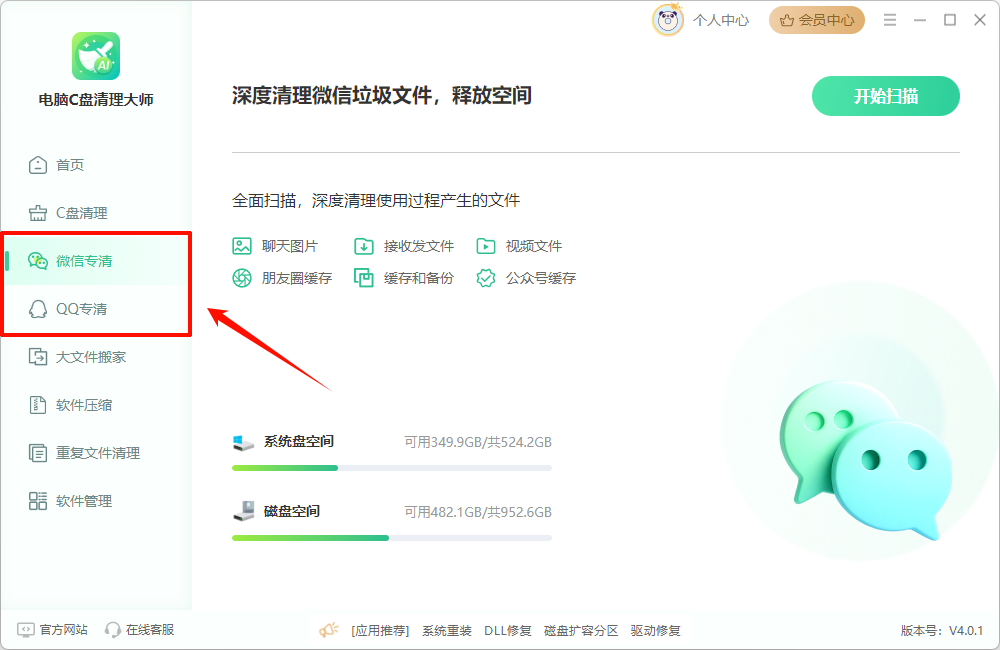Open the 会员中心 membership center
The height and width of the screenshot is (650, 1000).
(x=816, y=19)
